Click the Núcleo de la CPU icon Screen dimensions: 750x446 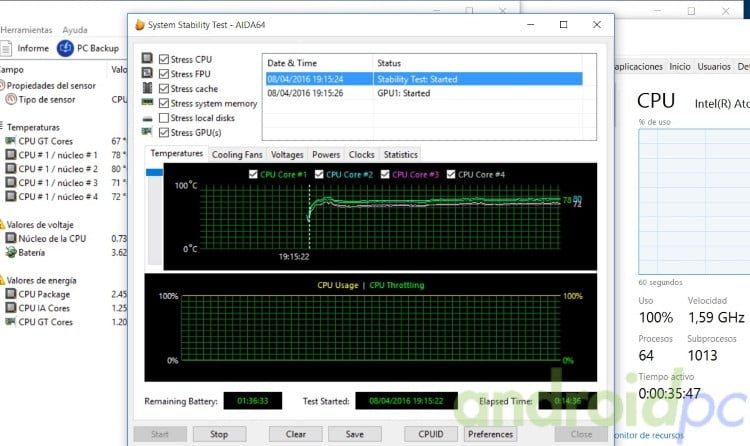click(10, 238)
